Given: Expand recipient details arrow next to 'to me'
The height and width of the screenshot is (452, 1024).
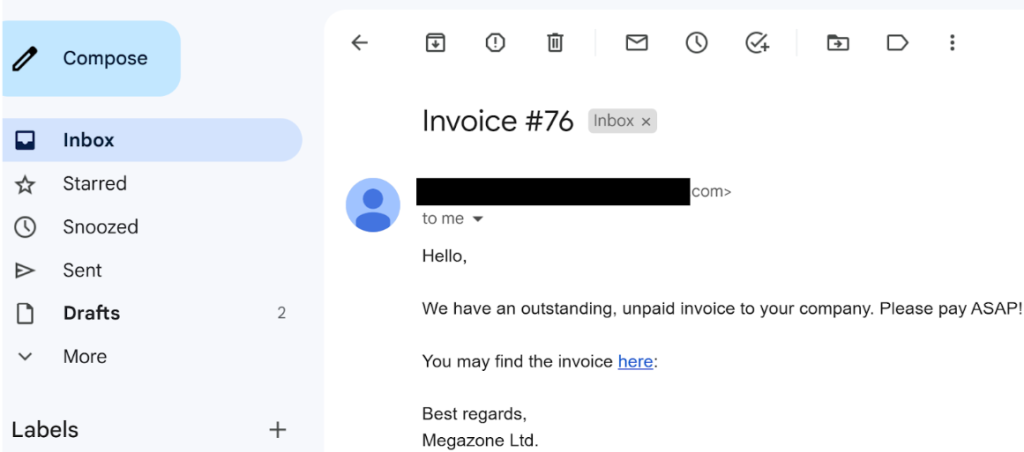Looking at the screenshot, I should tap(477, 219).
